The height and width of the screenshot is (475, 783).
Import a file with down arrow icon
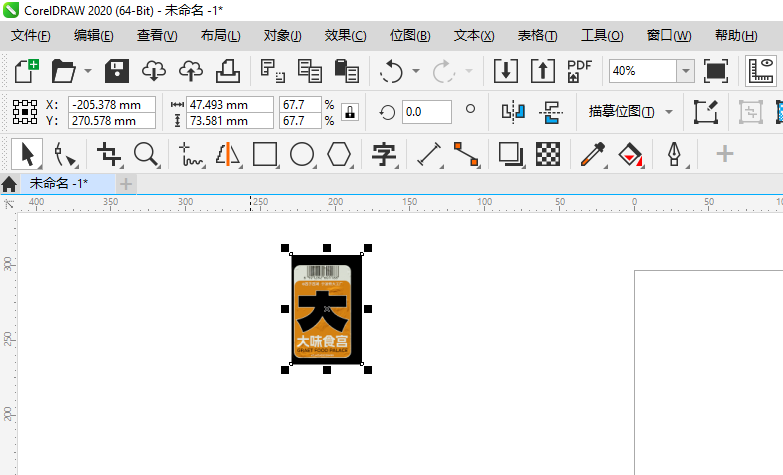pos(505,71)
